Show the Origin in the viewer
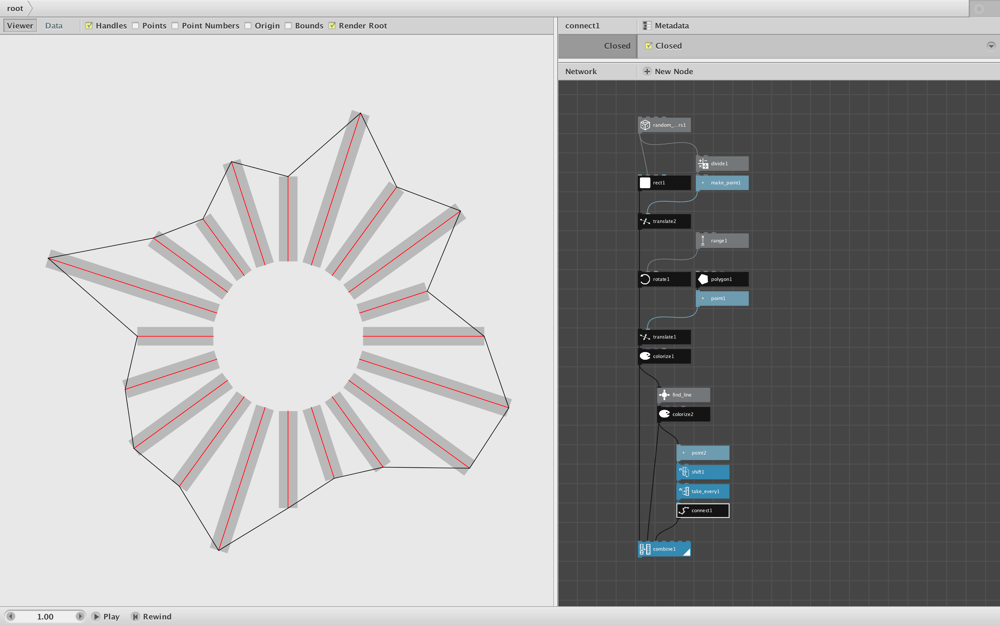The image size is (1000, 625). (x=247, y=26)
